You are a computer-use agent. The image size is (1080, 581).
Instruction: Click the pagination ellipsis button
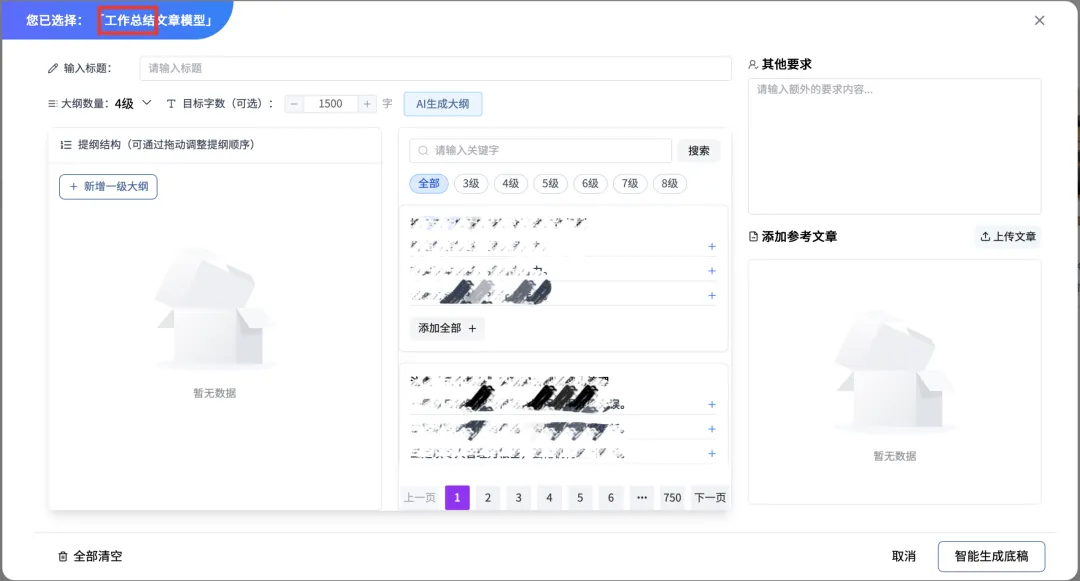pyautogui.click(x=642, y=498)
